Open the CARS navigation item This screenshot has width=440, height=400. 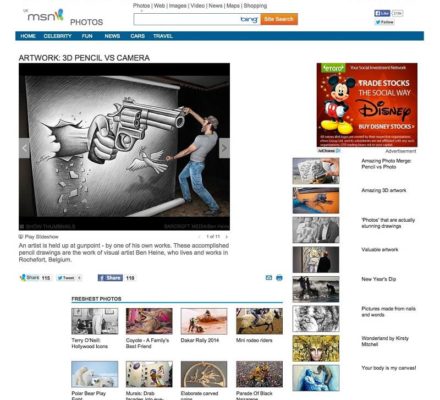138,36
